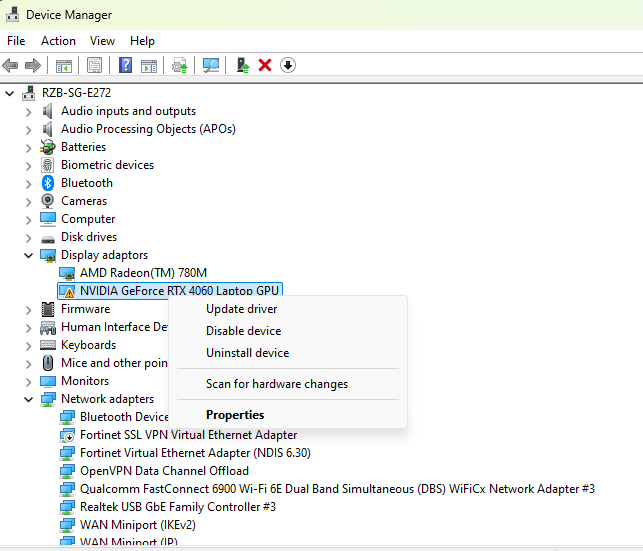The width and height of the screenshot is (643, 551).
Task: Click the Forward arrow toolbar icon
Action: (33, 65)
